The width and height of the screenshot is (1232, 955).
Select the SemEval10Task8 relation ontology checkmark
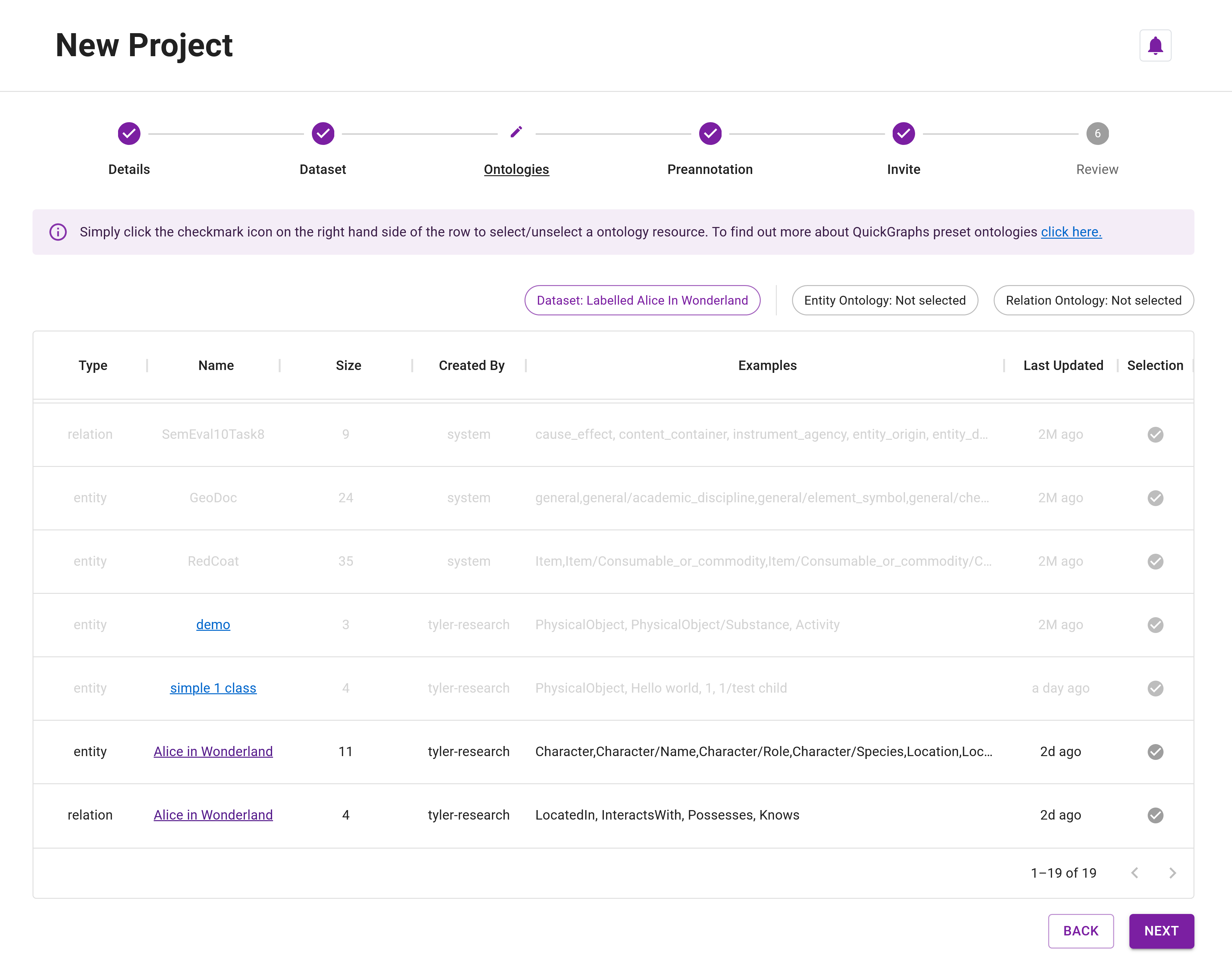click(1155, 434)
